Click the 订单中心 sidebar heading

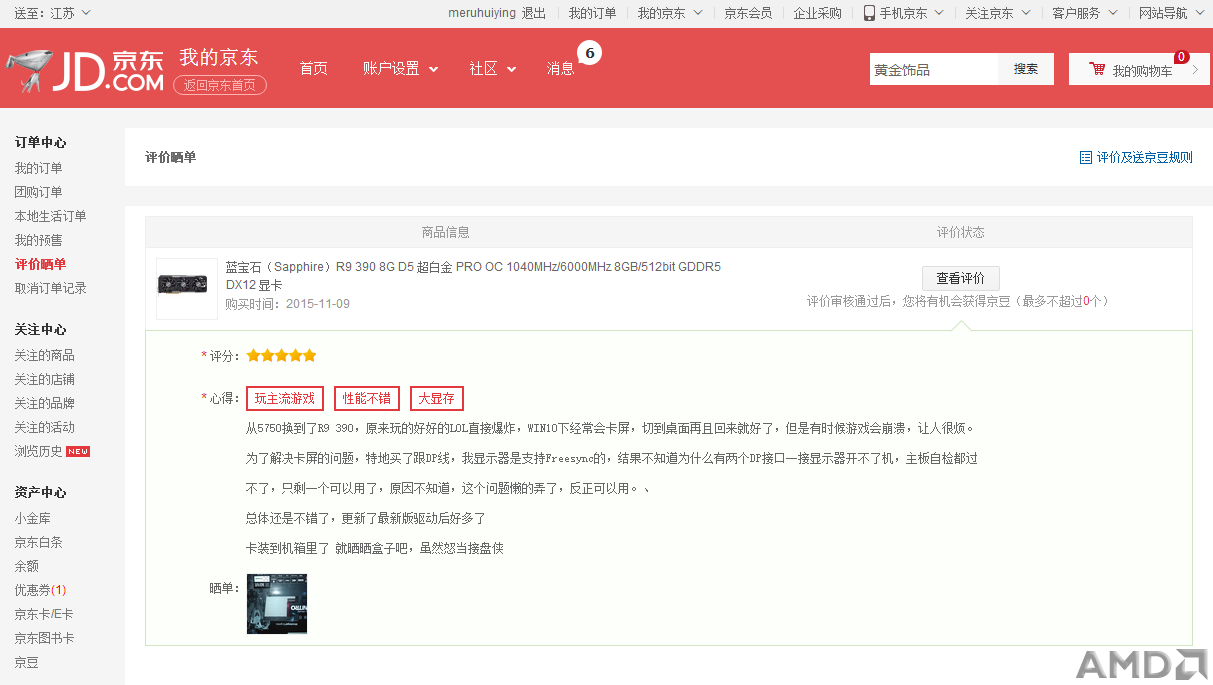coord(40,142)
